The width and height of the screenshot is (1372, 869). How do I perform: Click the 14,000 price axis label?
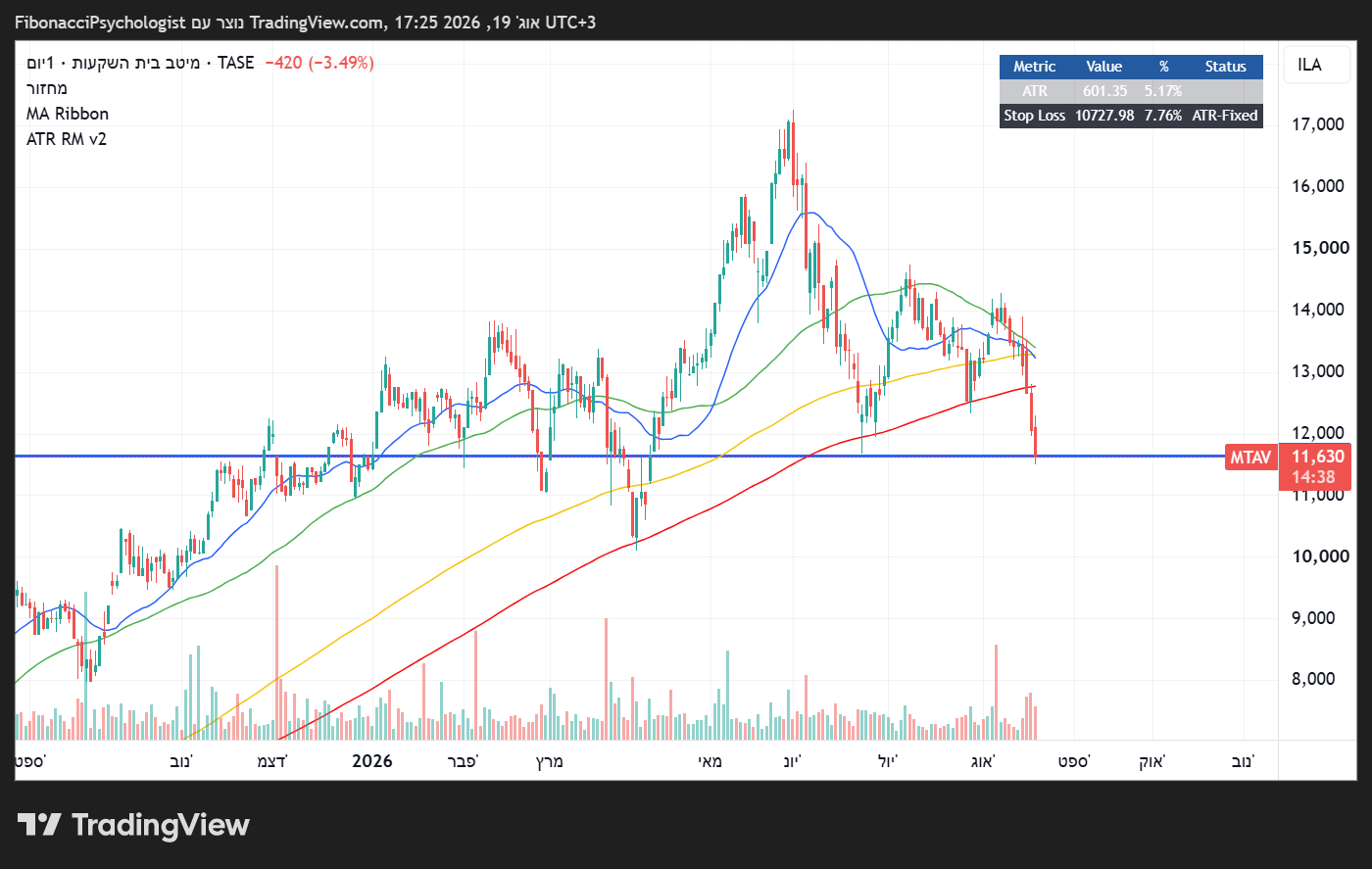(x=1318, y=310)
